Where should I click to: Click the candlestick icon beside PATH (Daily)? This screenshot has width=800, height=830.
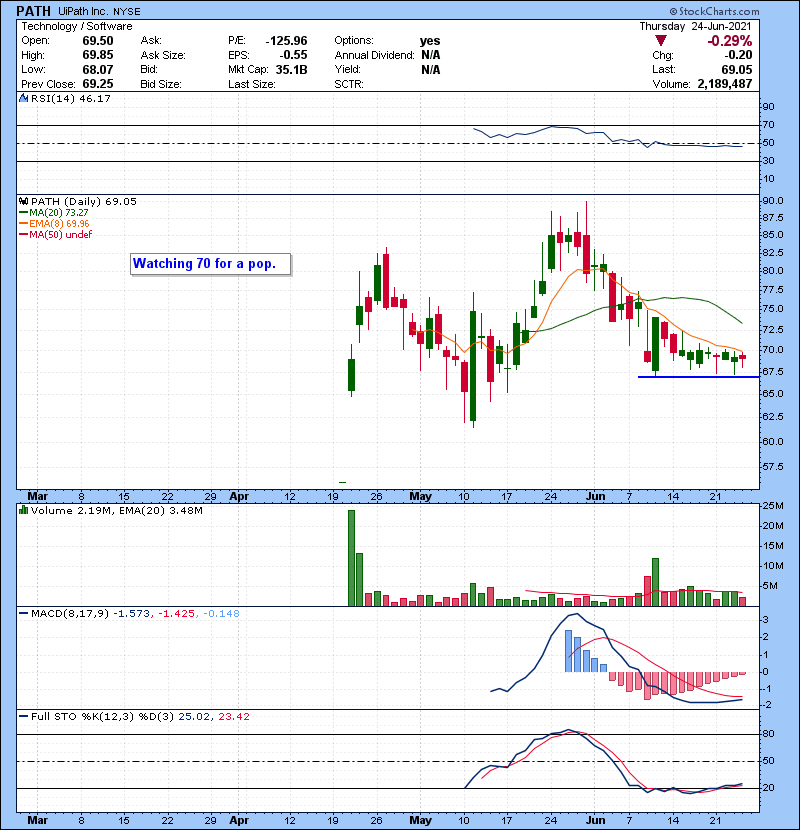[x=23, y=202]
